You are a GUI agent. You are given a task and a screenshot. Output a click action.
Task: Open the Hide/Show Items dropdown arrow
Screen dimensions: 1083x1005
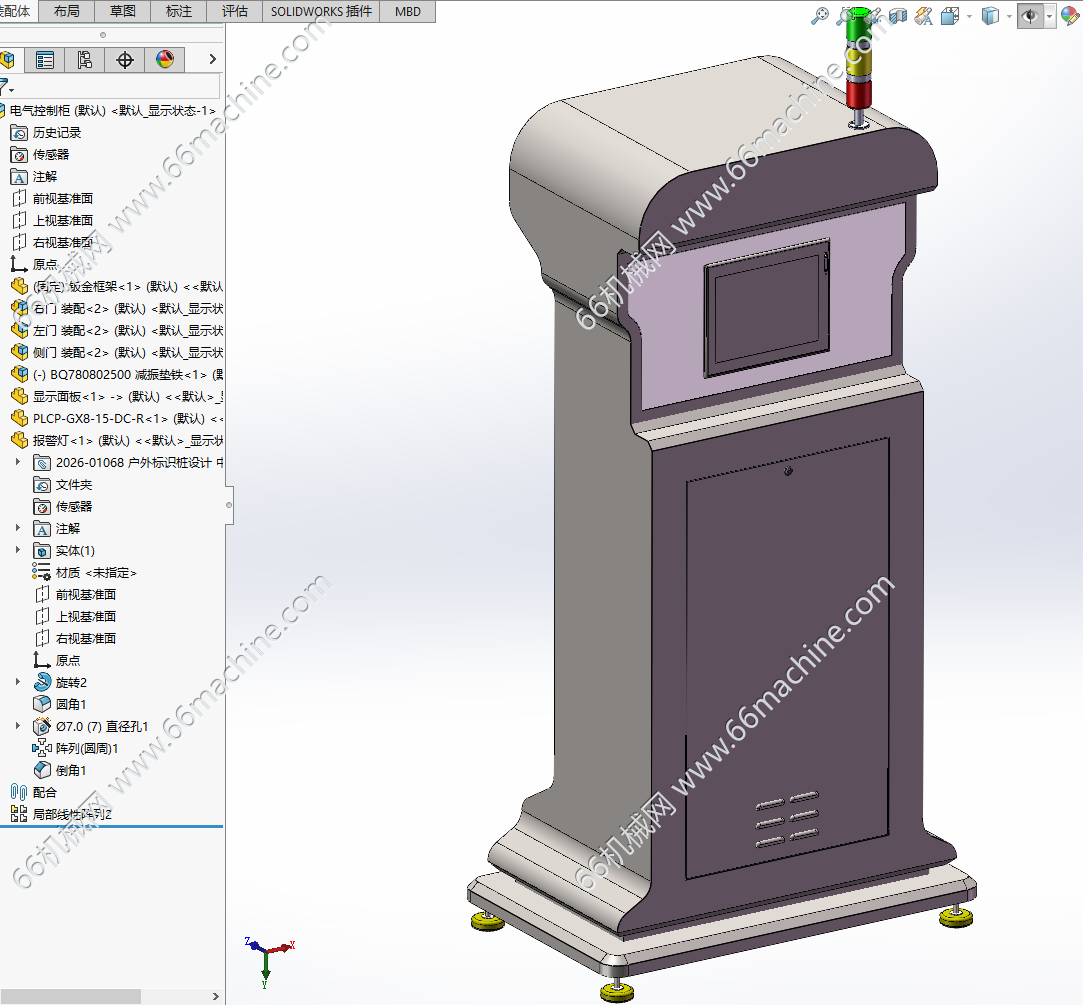[1049, 16]
